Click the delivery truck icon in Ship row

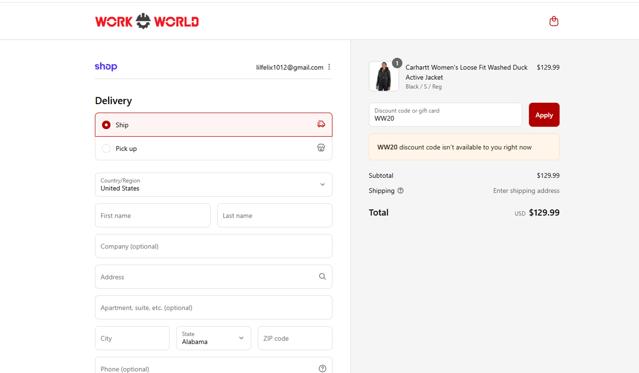321,124
